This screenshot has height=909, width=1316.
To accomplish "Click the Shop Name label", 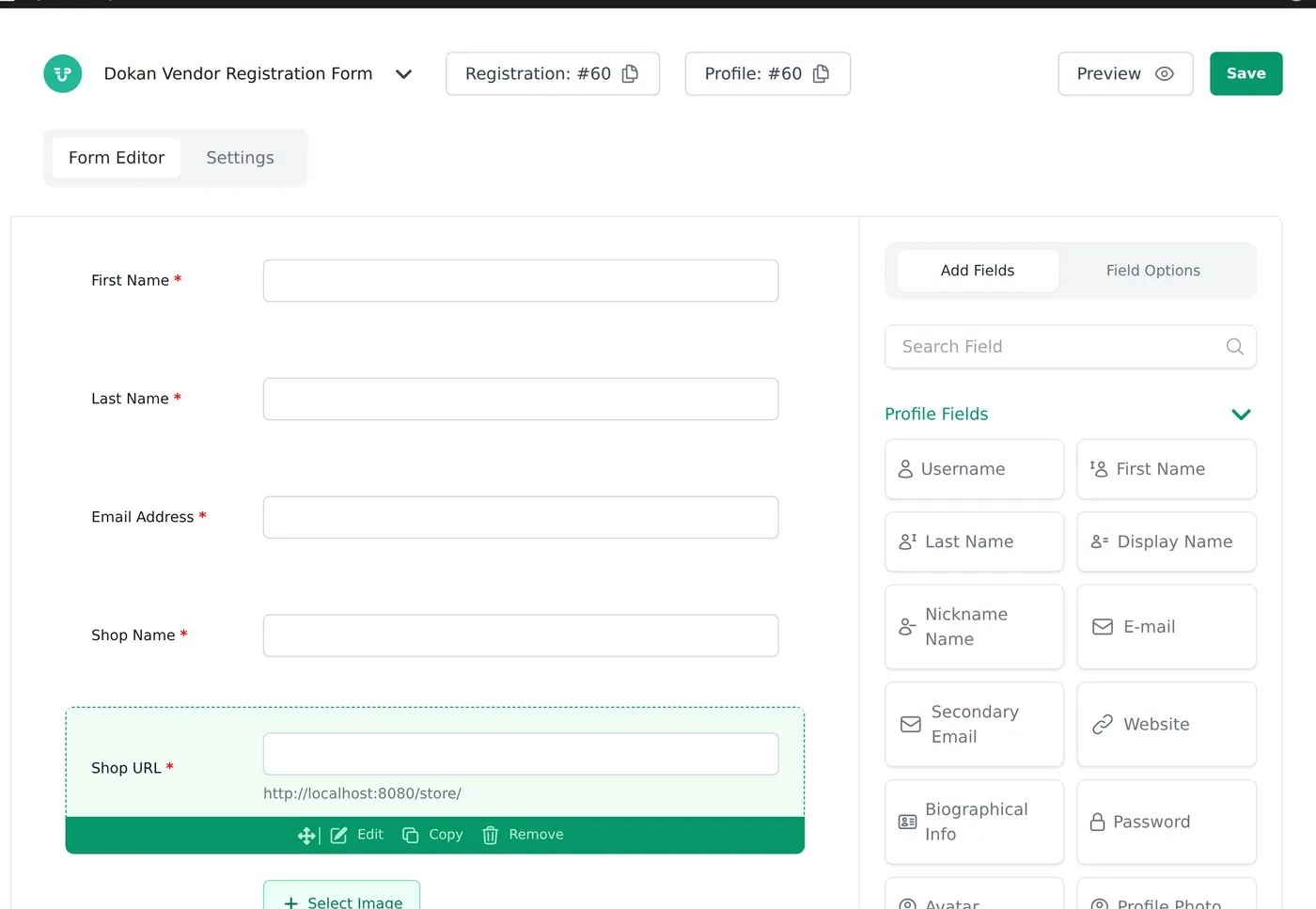I will tap(133, 635).
